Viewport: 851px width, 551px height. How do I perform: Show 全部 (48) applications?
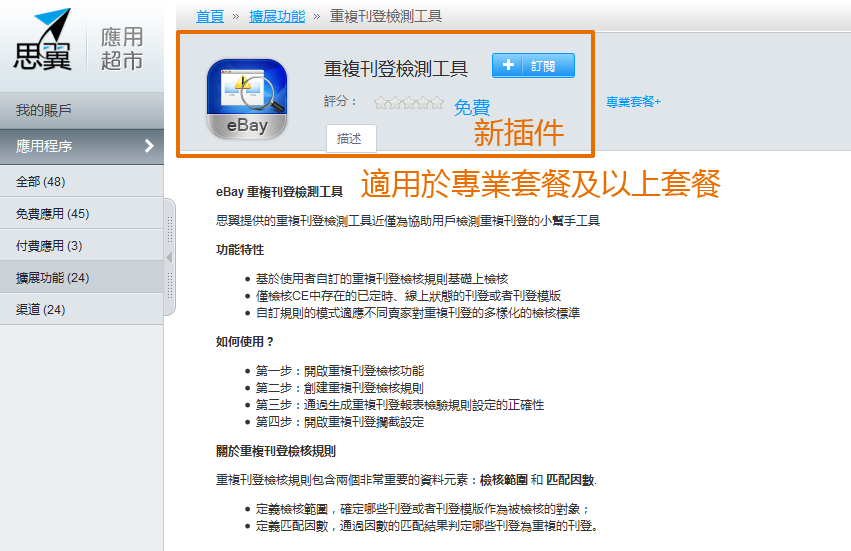click(82, 181)
